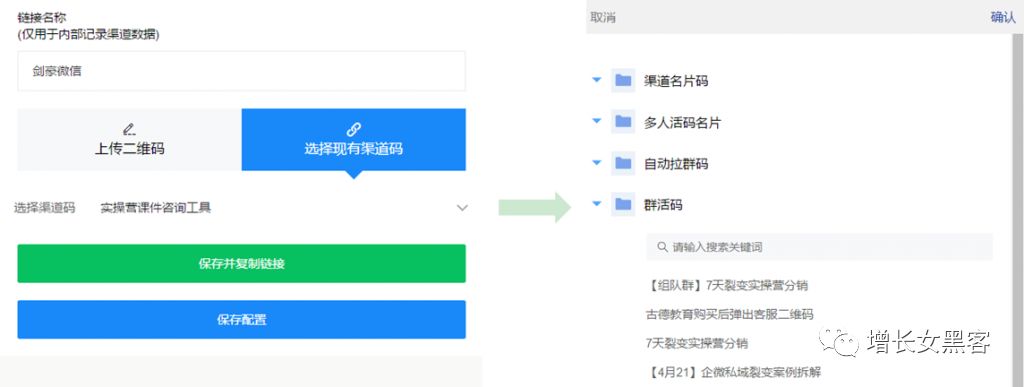Screen dimensions: 1024x387
Task: Click the 群活码 folder icon
Action: coord(623,204)
